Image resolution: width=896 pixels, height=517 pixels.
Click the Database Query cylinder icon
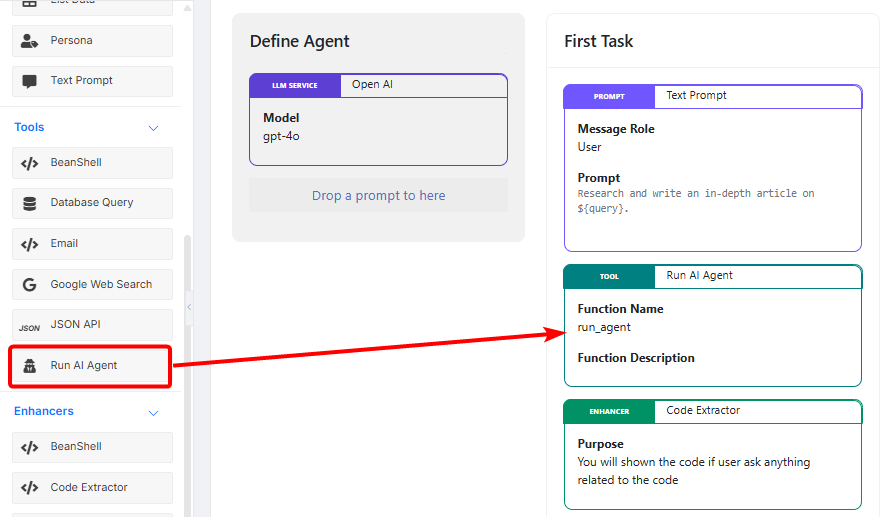[x=30, y=203]
